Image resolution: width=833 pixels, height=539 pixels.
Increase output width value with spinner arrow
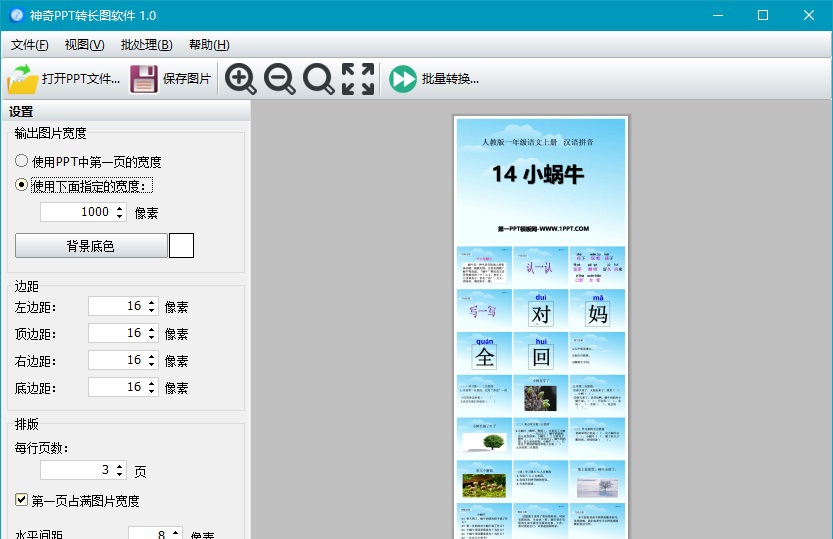point(120,208)
